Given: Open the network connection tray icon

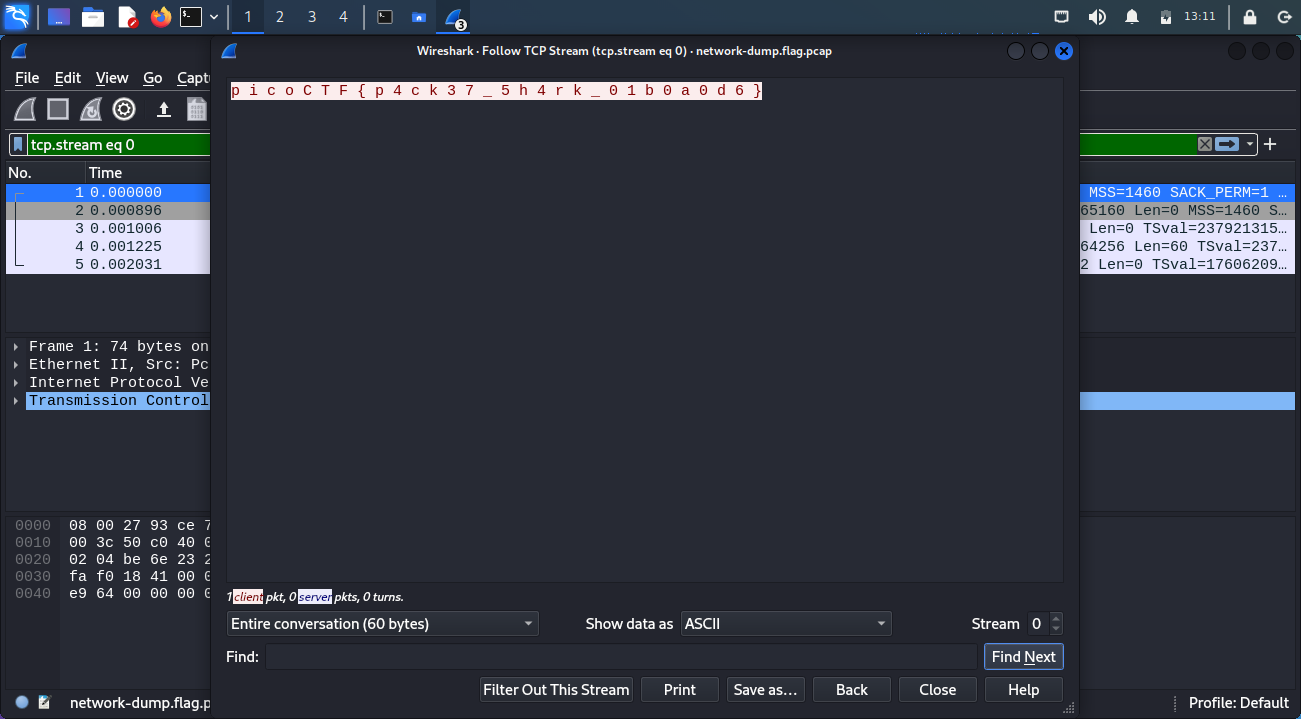Looking at the screenshot, I should tap(1062, 17).
